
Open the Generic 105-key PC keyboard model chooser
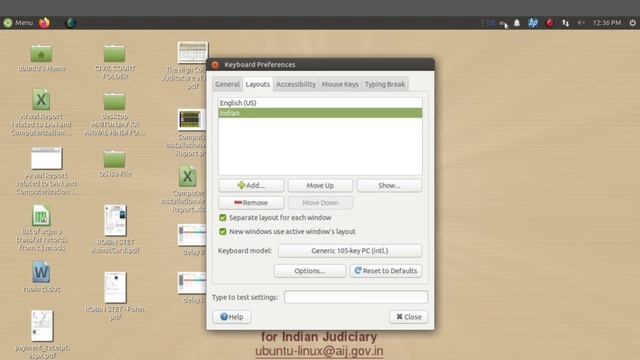coord(350,251)
